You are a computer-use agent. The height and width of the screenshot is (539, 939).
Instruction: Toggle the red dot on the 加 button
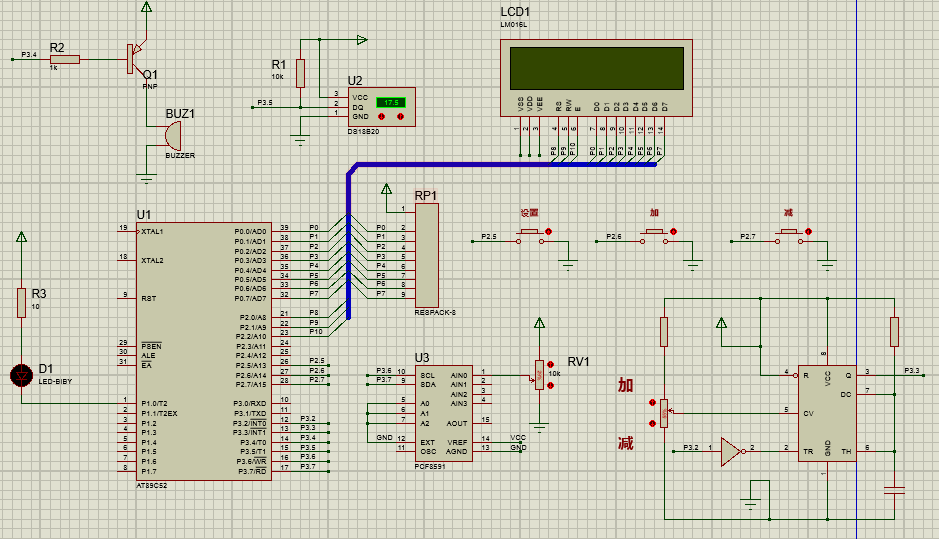[x=673, y=232]
